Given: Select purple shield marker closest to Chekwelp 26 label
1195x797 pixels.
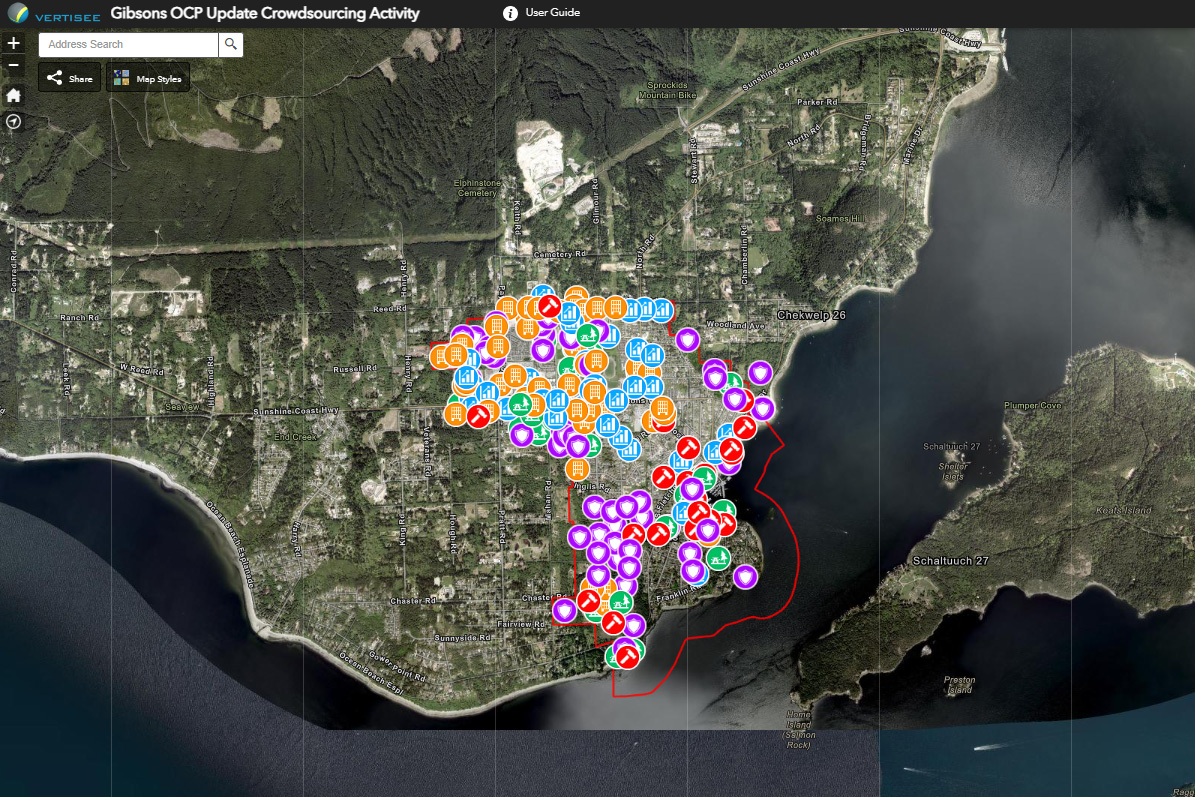Looking at the screenshot, I should [x=760, y=373].
